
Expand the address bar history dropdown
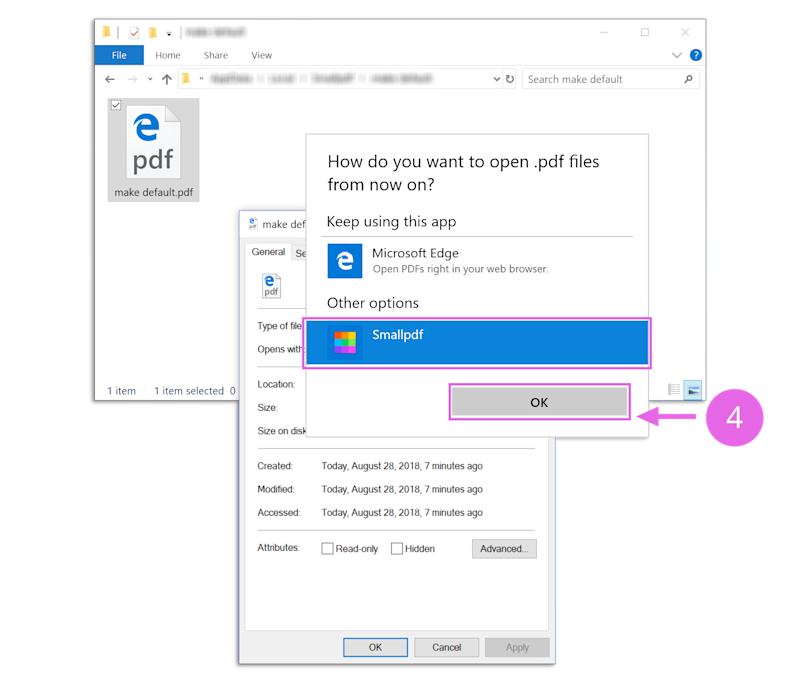[496, 79]
